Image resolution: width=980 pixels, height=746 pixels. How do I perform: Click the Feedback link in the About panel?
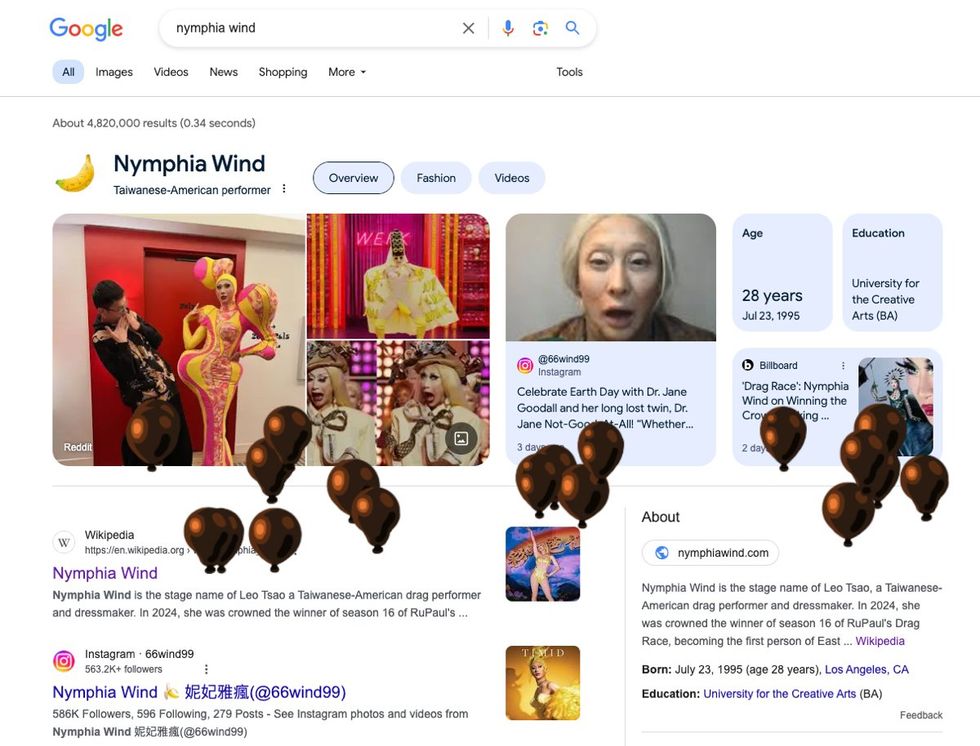click(920, 714)
